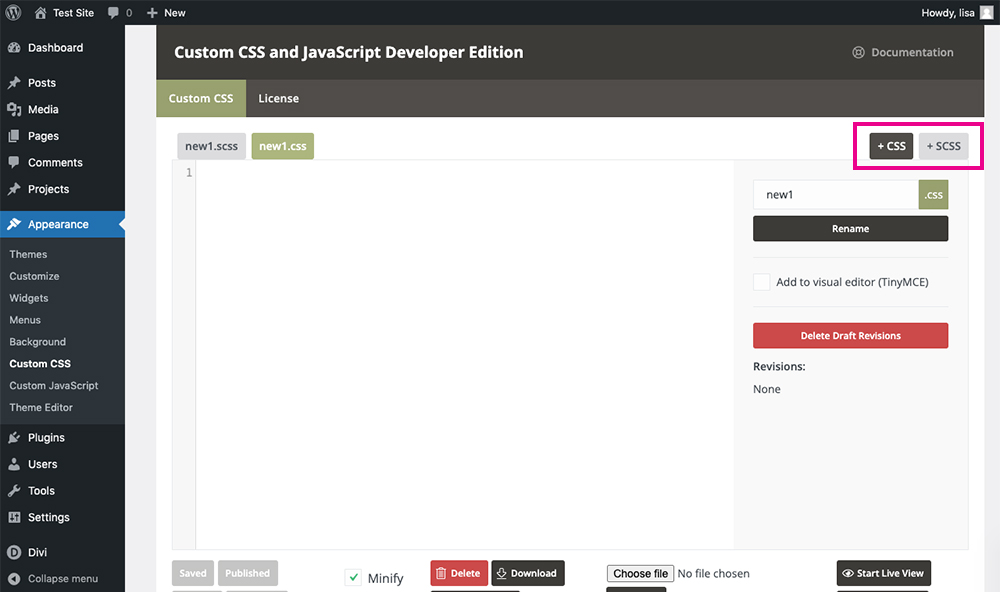Click the Appearance paintbrush icon
This screenshot has height=592, width=1000.
pos(14,225)
